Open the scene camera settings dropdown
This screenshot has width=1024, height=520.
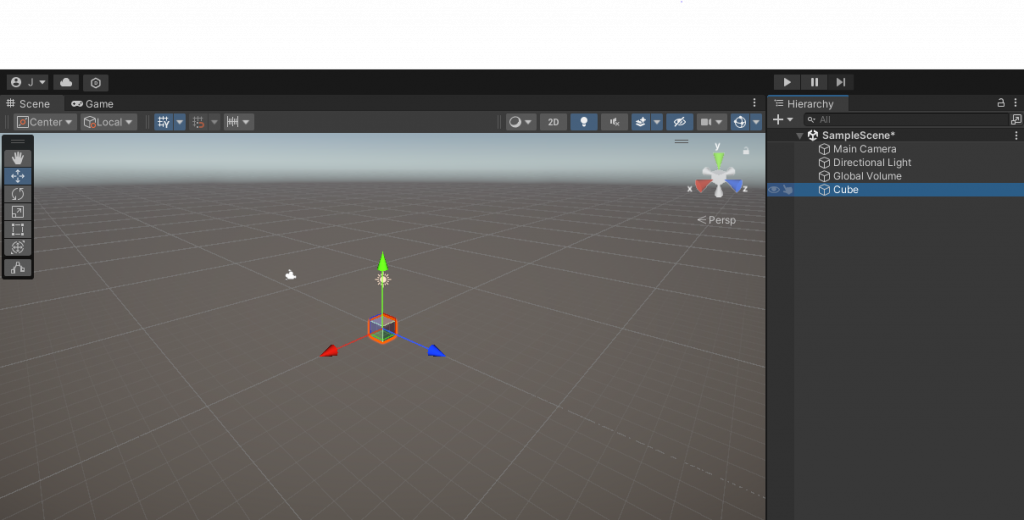coord(712,122)
